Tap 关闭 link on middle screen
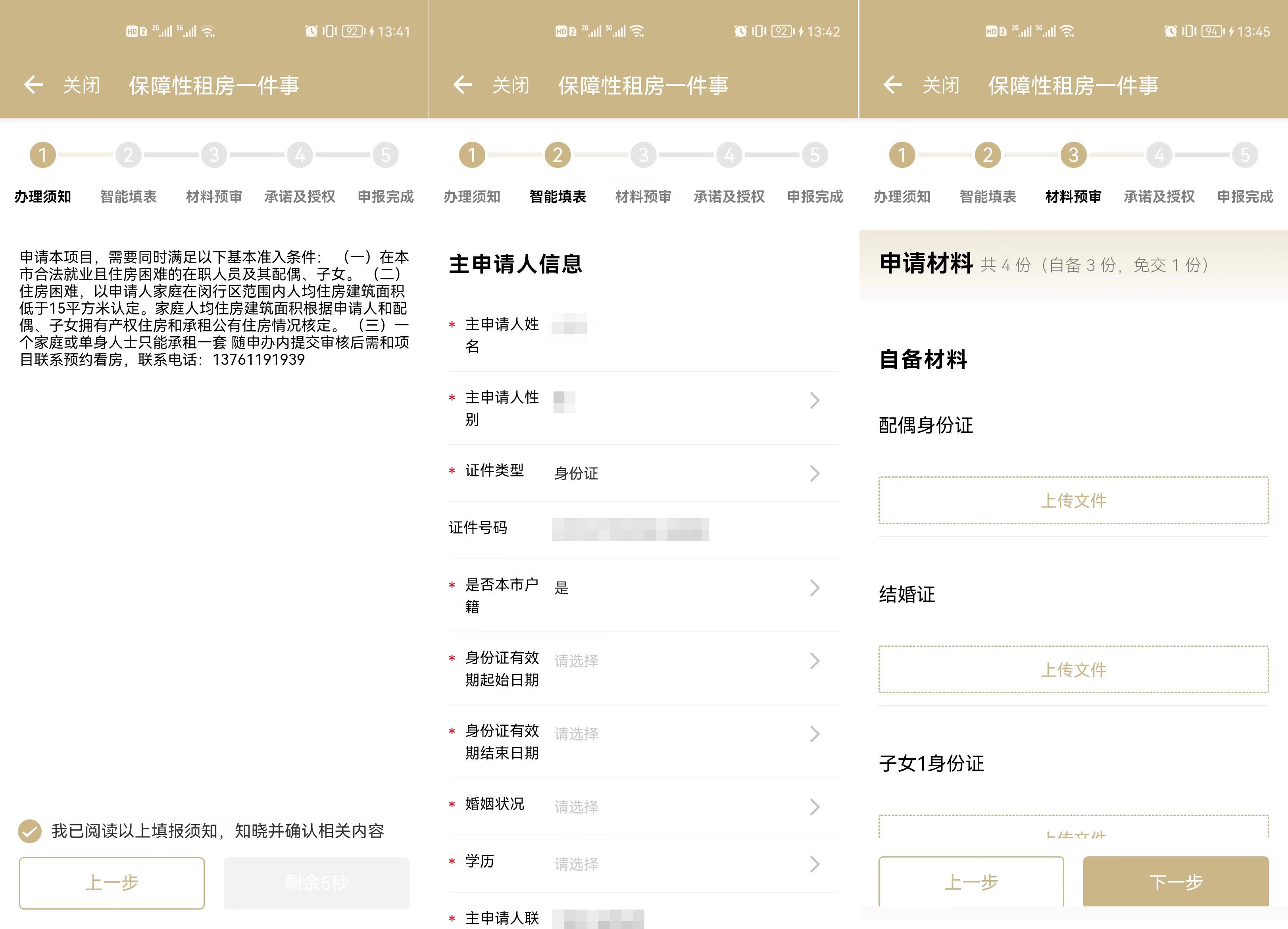The width and height of the screenshot is (1288, 929). coord(511,85)
